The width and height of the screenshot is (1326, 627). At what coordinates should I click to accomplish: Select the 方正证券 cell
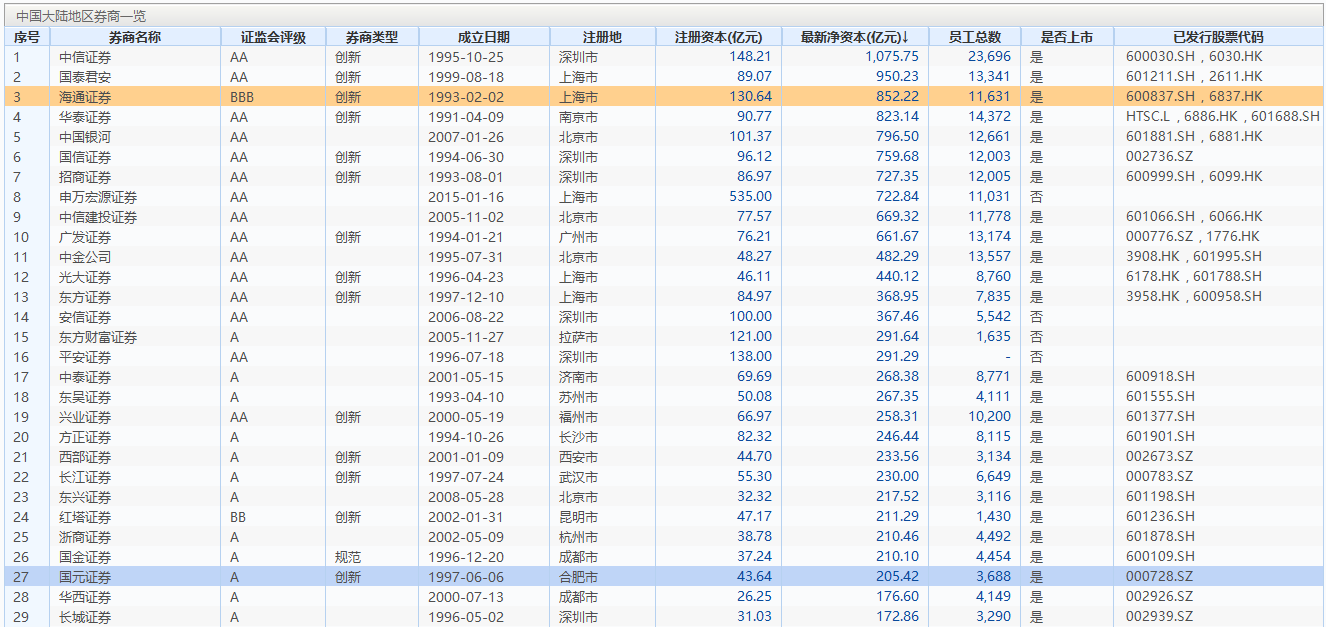point(85,437)
